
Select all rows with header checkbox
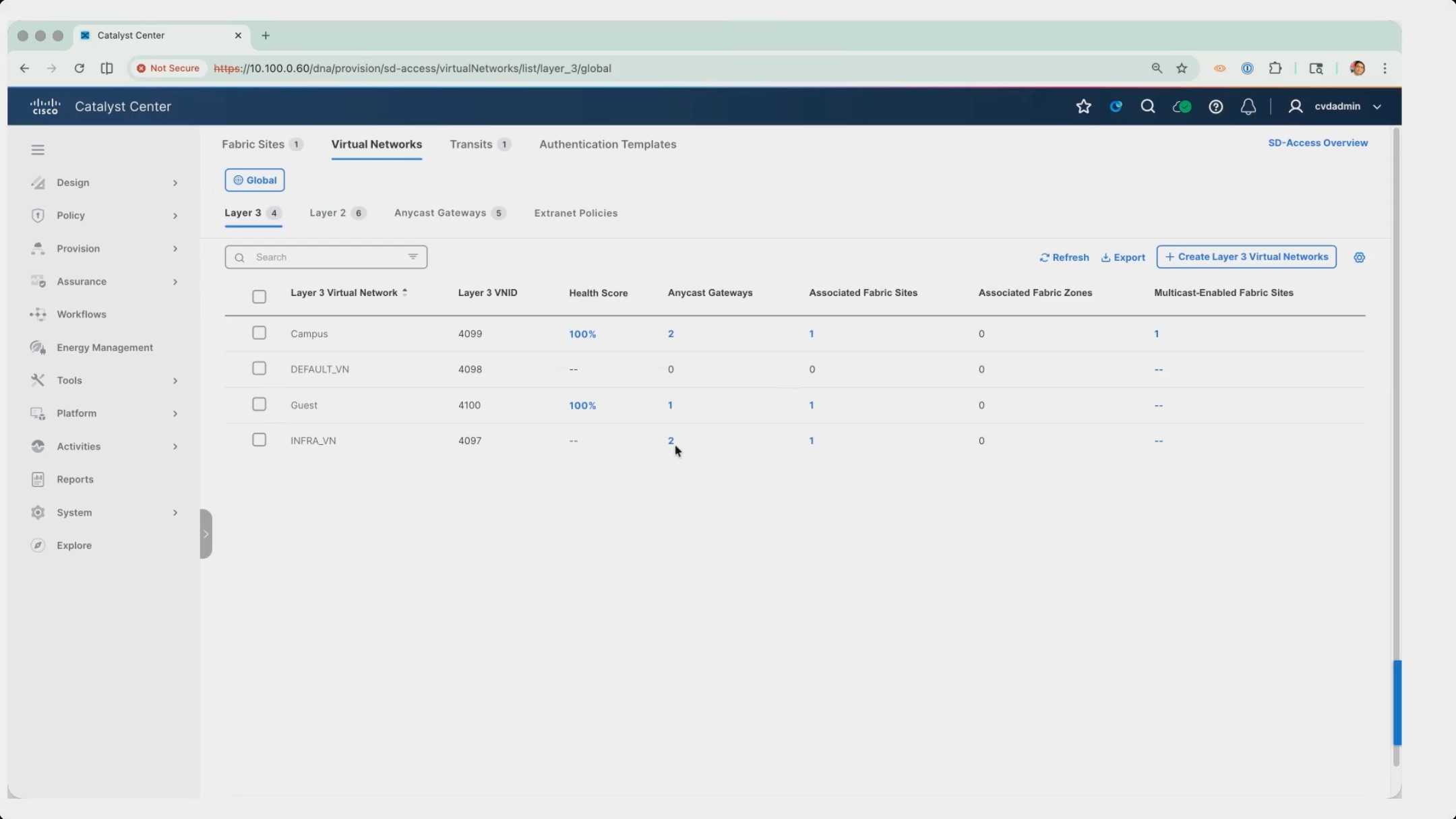pos(259,297)
